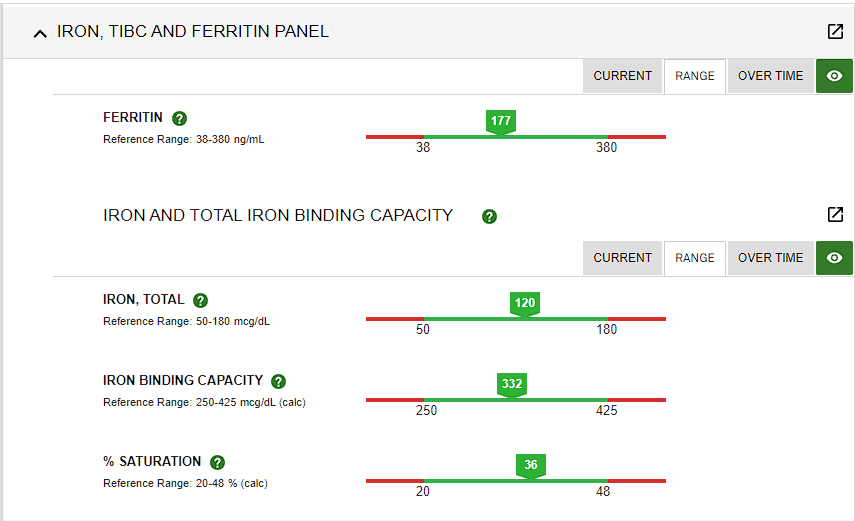Image resolution: width=855 pixels, height=521 pixels.
Task: Open help icon for IRON, TOTAL
Action: (x=201, y=301)
